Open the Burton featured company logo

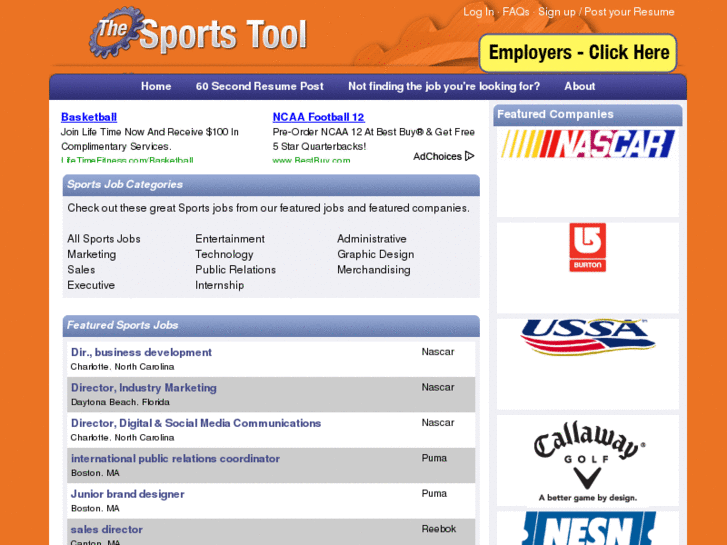pos(587,247)
